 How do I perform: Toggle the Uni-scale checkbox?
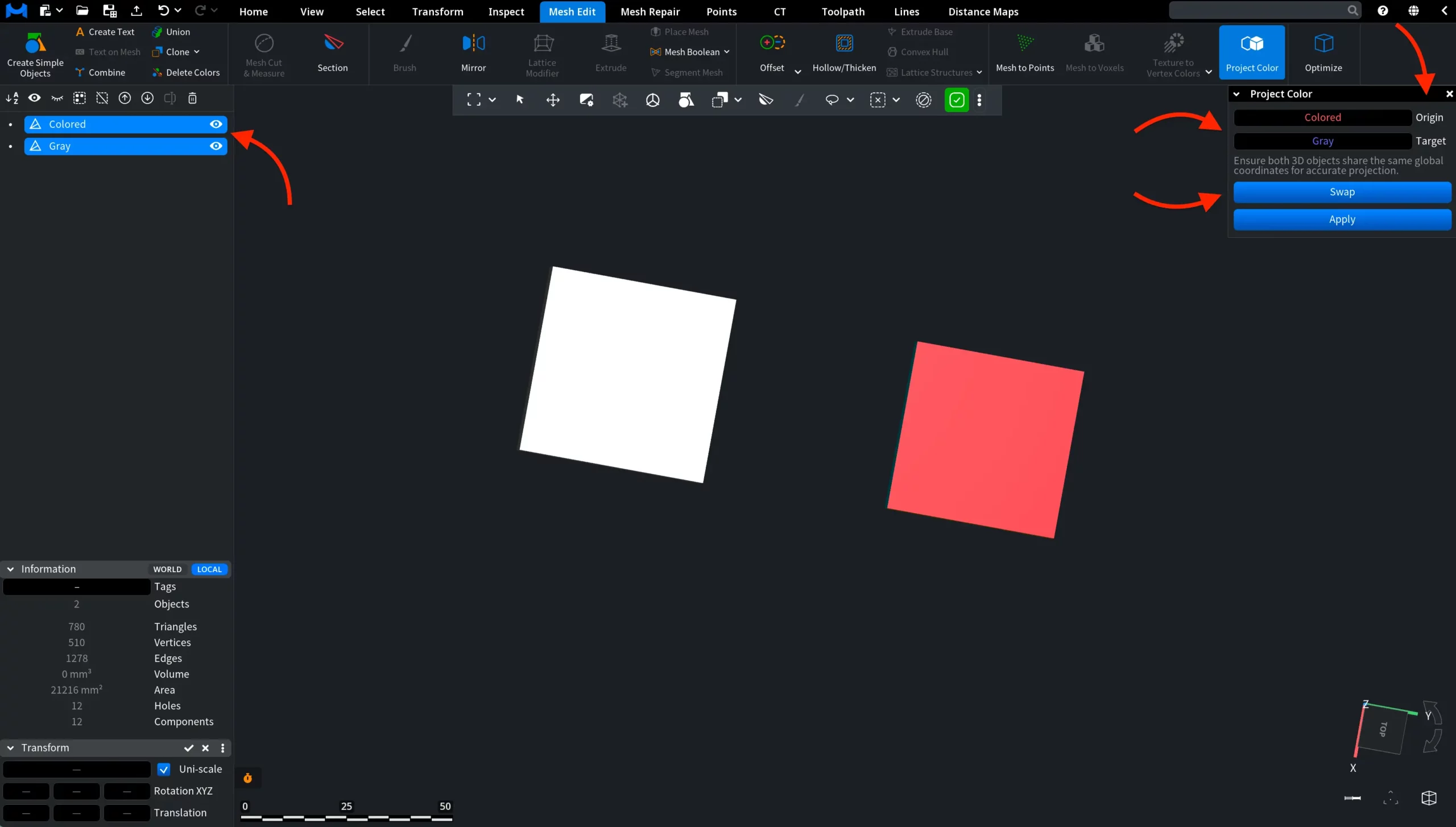(164, 769)
